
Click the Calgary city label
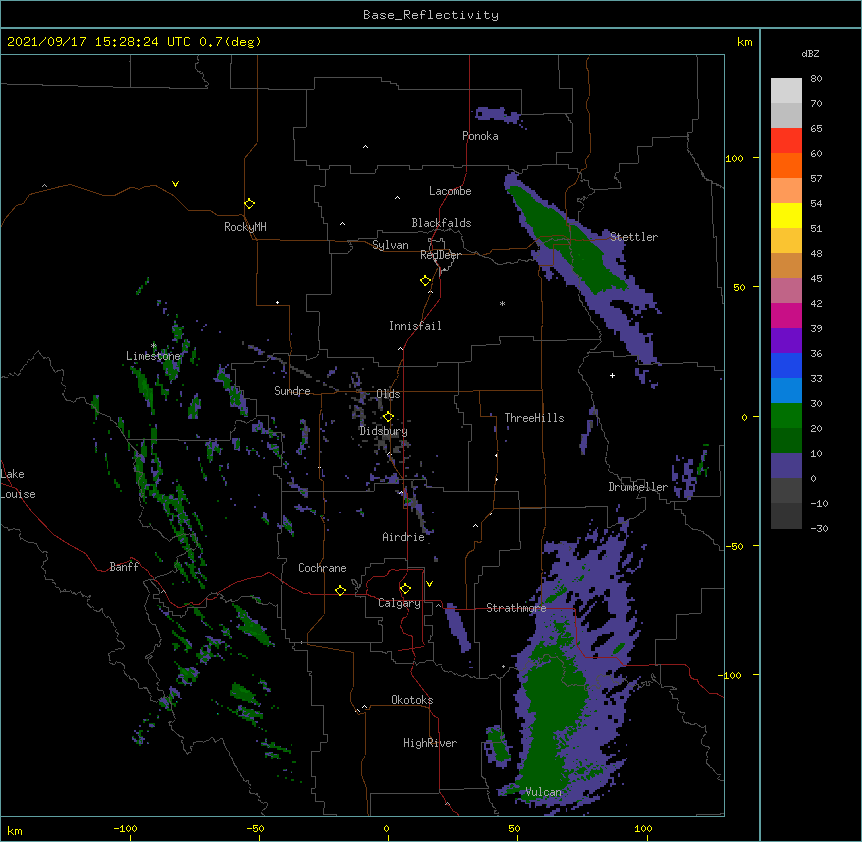[399, 603]
